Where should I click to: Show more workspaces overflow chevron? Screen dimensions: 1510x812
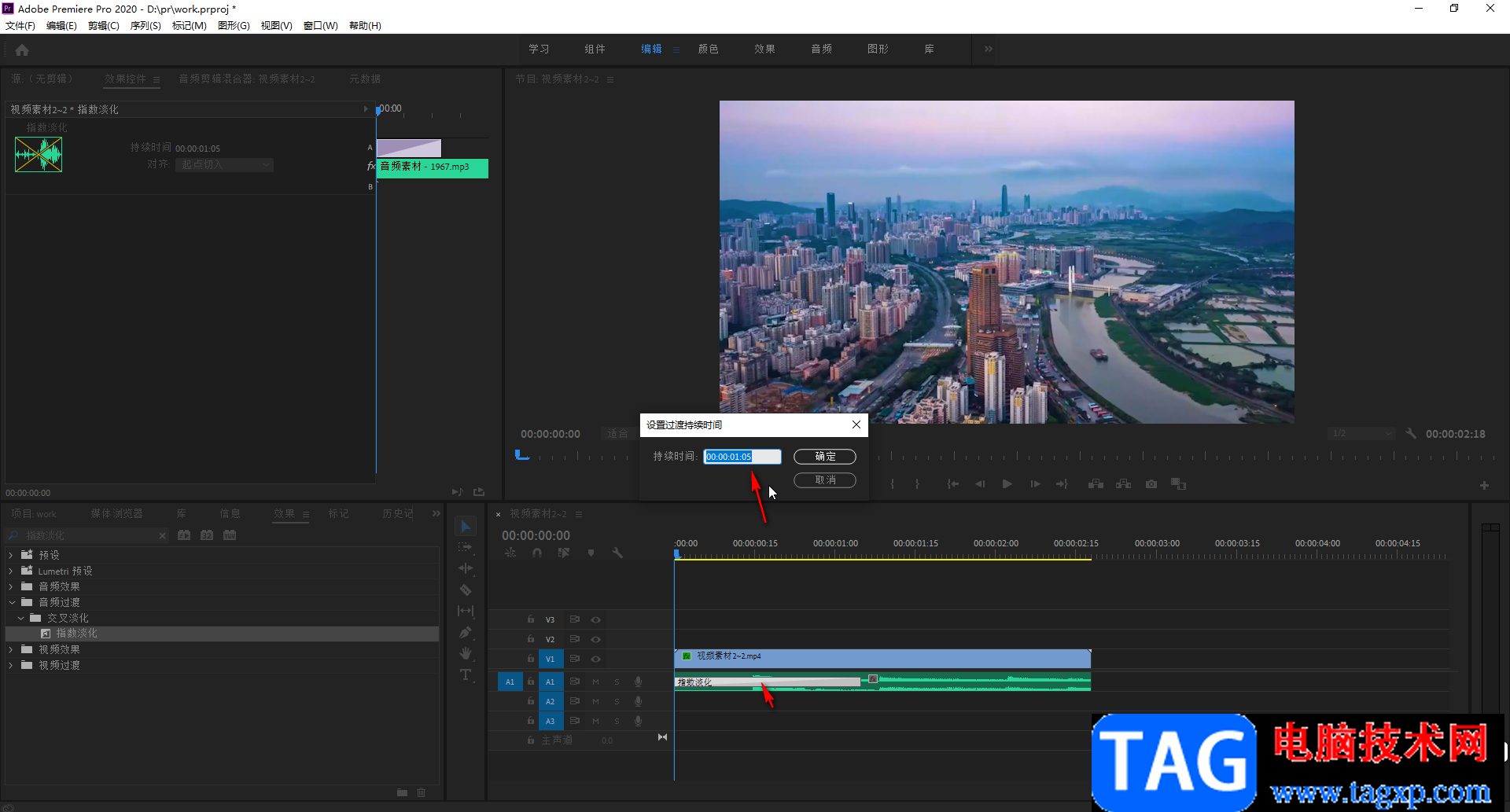coord(988,49)
